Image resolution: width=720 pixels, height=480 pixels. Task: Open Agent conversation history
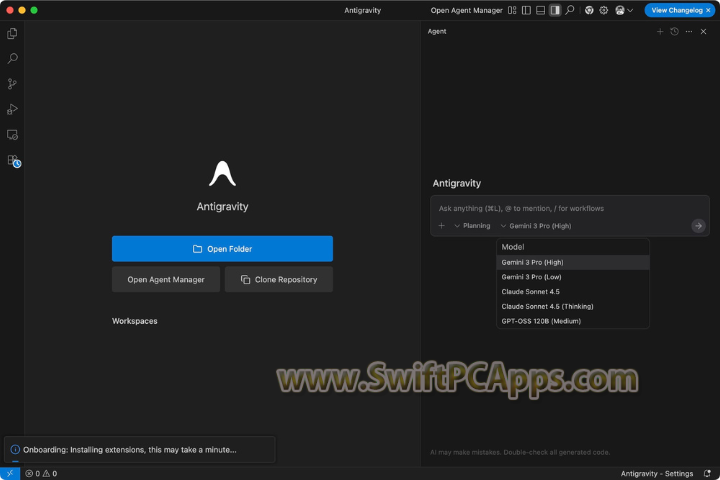tap(674, 31)
